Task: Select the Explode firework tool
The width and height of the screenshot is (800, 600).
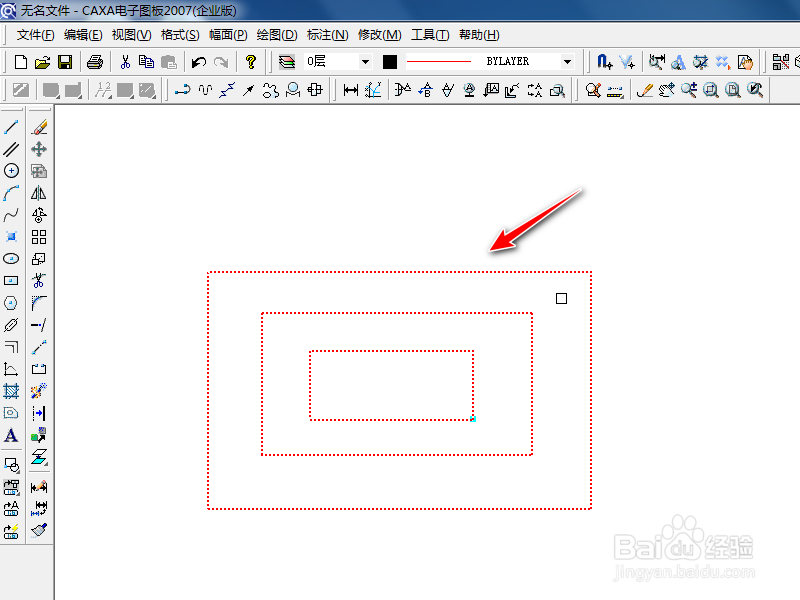Action: [x=39, y=391]
